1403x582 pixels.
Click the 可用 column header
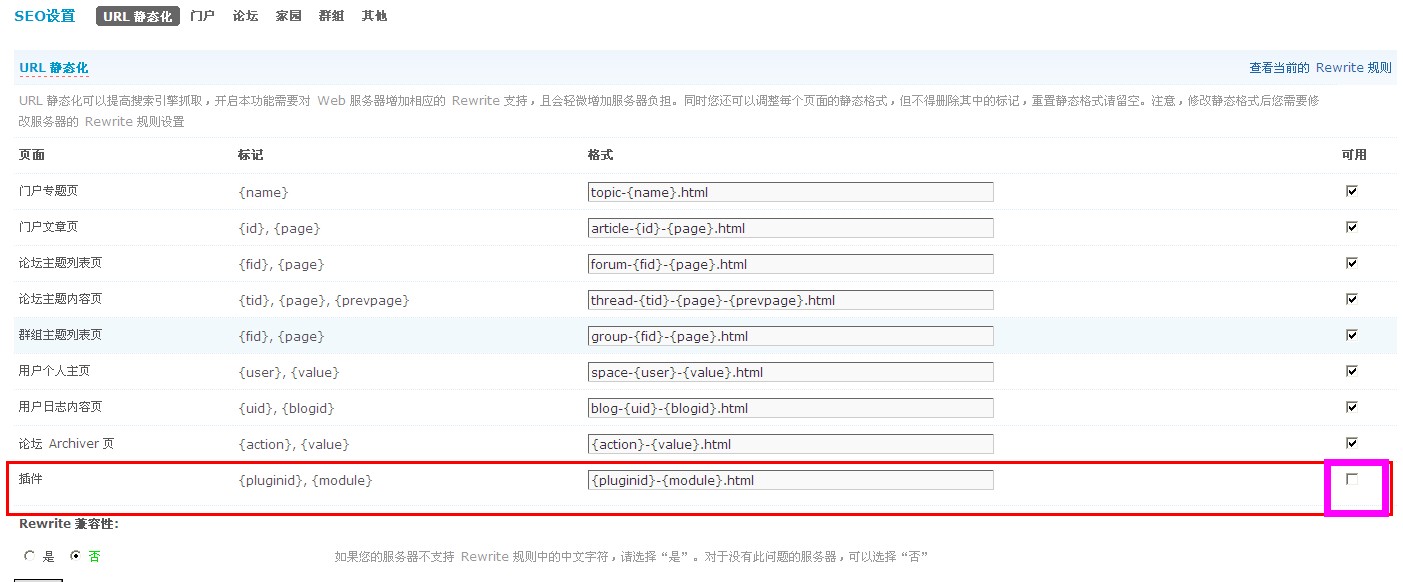point(1354,155)
